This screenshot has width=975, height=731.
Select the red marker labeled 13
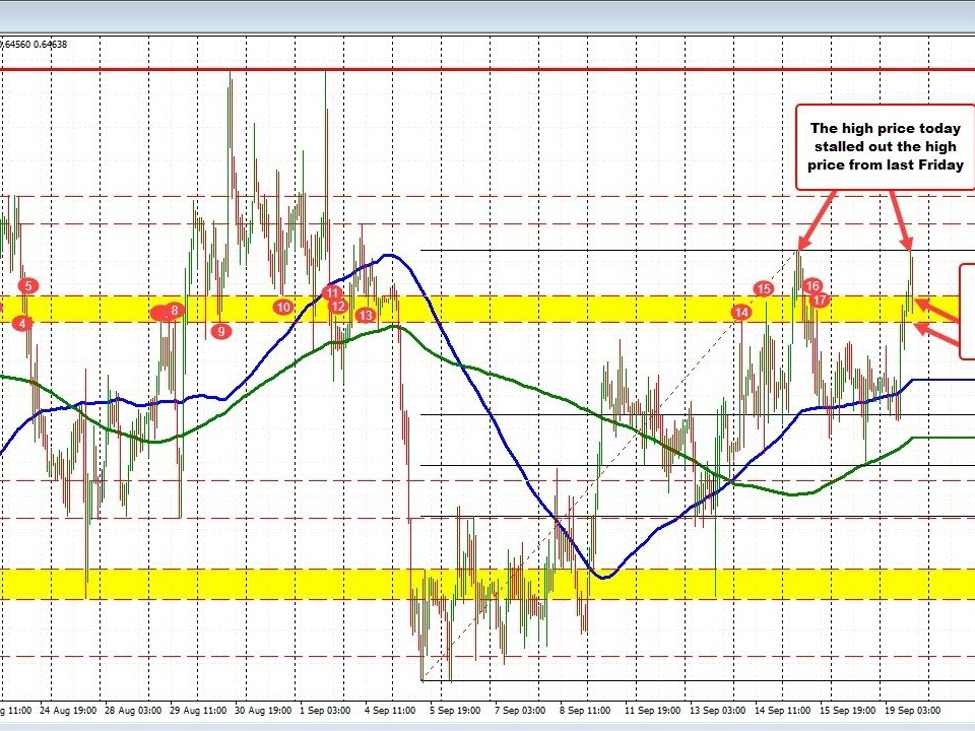point(366,315)
